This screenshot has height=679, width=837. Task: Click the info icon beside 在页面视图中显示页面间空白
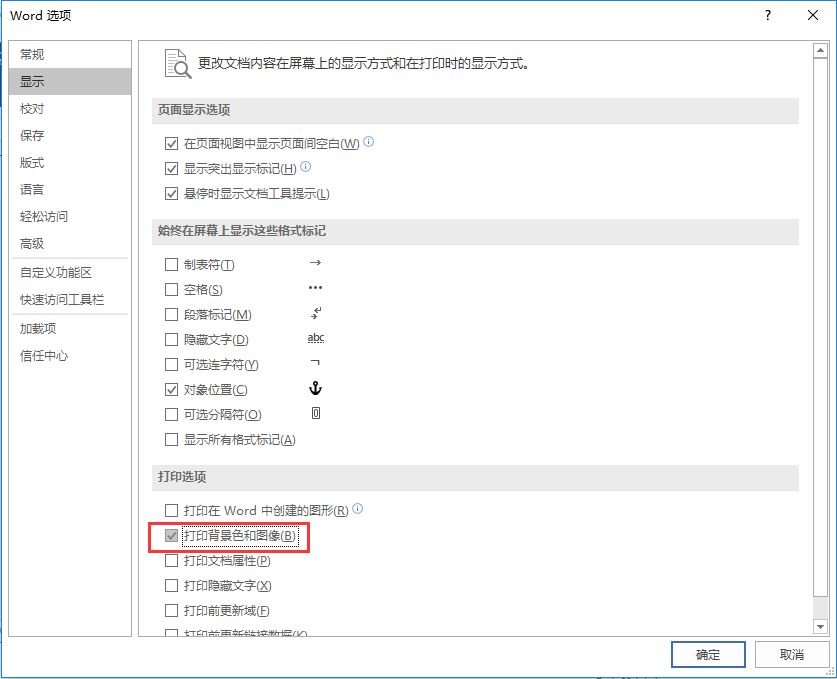pyautogui.click(x=368, y=142)
